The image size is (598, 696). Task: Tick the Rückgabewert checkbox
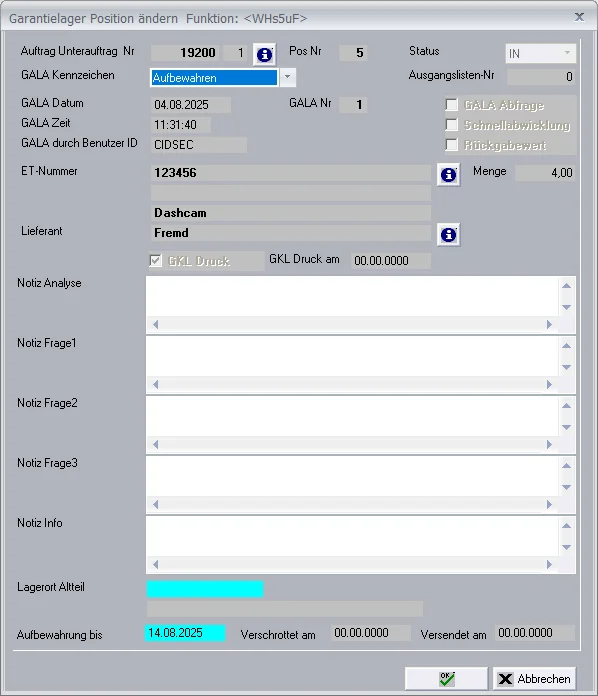tap(451, 145)
